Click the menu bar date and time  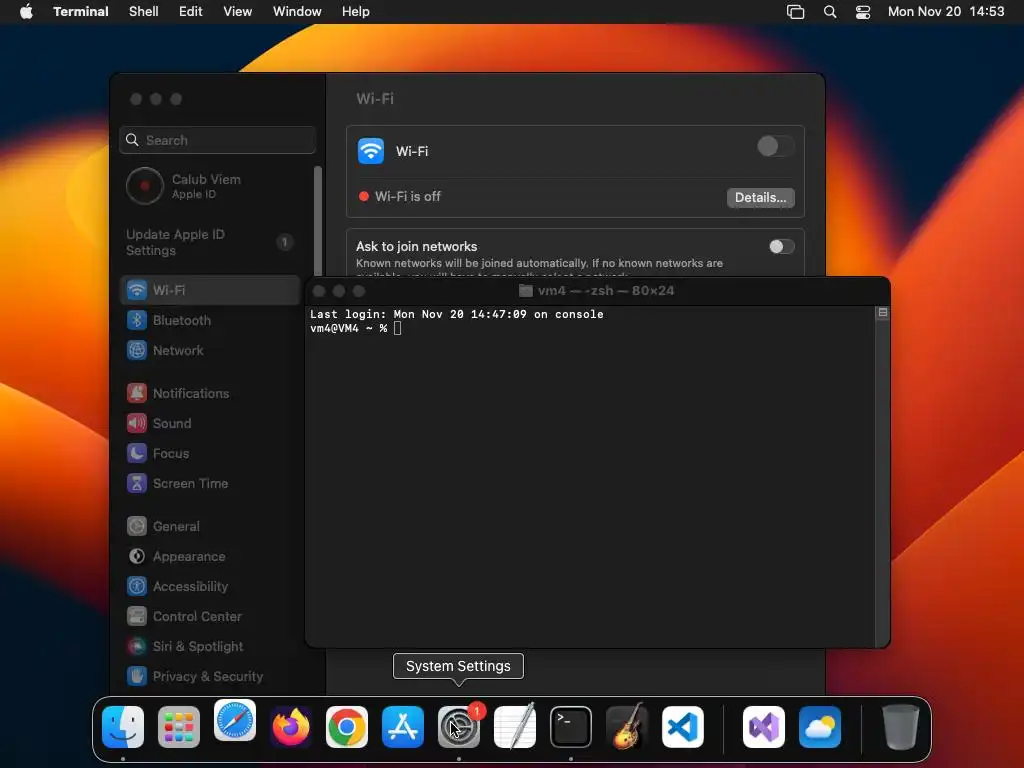click(x=946, y=11)
